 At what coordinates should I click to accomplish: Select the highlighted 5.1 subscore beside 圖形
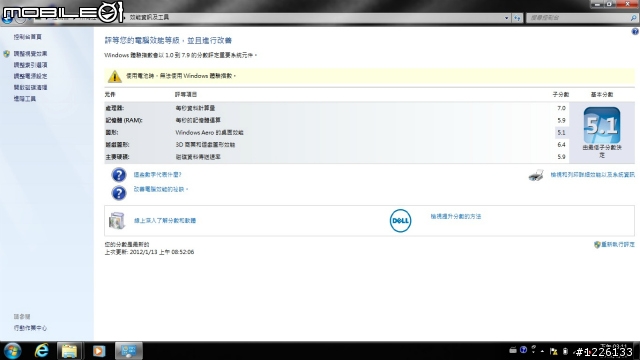[561, 133]
